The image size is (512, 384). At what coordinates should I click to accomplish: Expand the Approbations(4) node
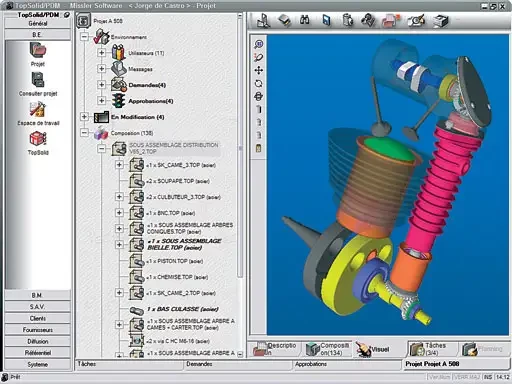tap(102, 101)
